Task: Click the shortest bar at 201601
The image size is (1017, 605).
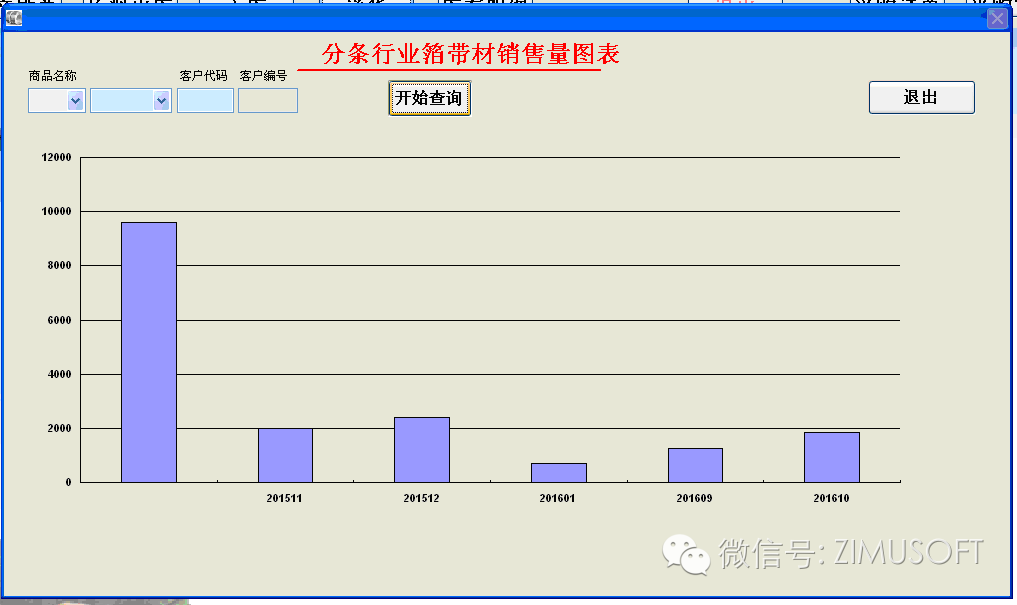Action: click(x=558, y=472)
